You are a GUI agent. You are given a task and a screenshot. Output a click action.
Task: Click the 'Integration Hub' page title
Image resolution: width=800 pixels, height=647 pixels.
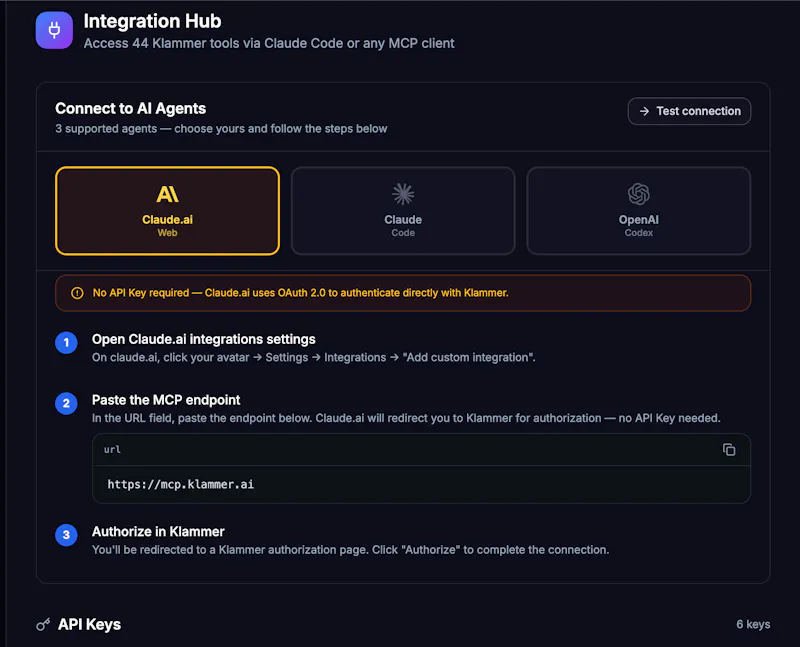tap(152, 21)
